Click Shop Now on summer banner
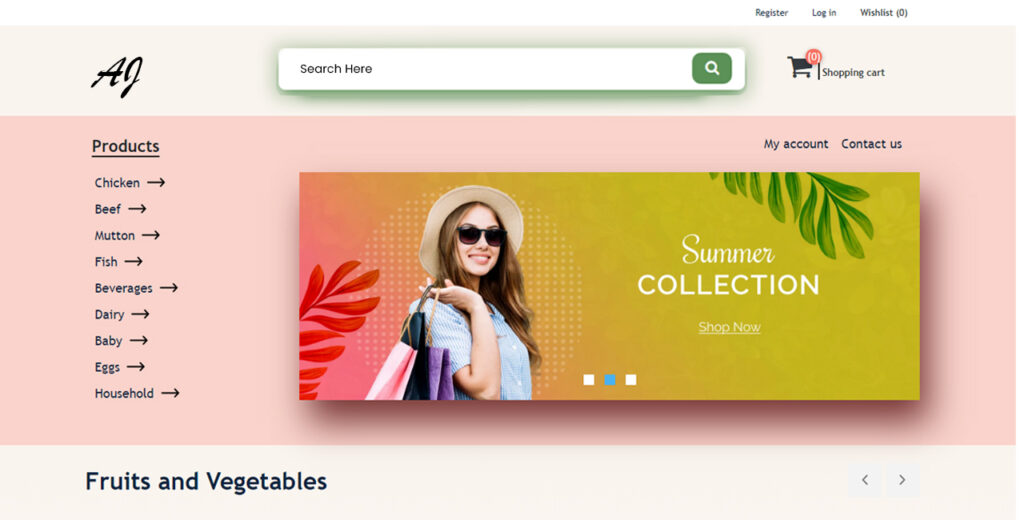This screenshot has height=520, width=1024. [729, 327]
